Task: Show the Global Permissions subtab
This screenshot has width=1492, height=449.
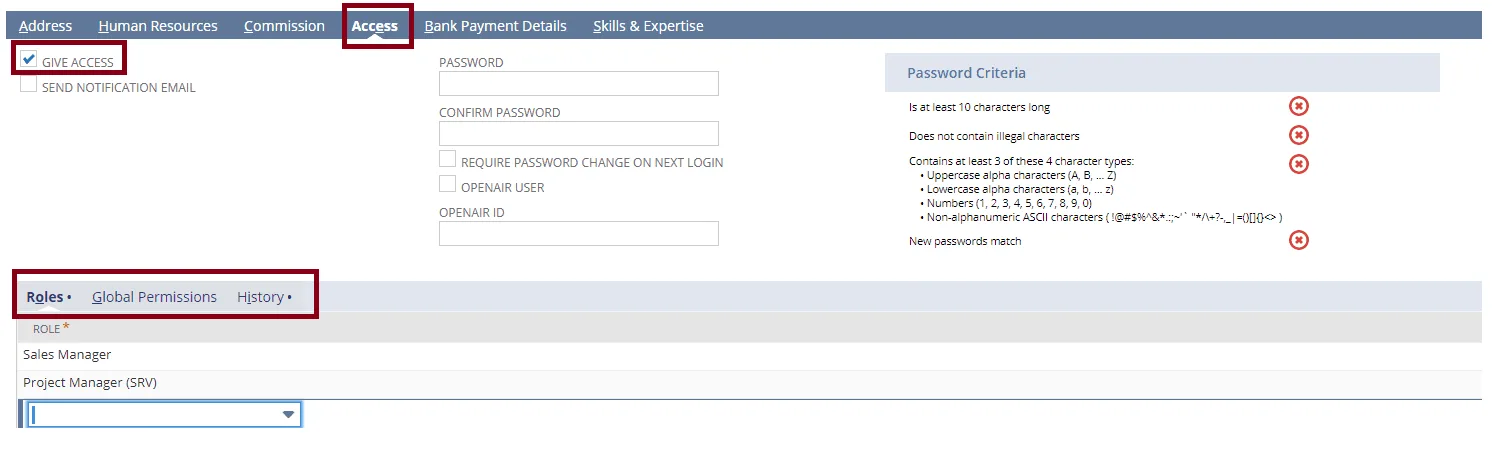Action: (154, 297)
